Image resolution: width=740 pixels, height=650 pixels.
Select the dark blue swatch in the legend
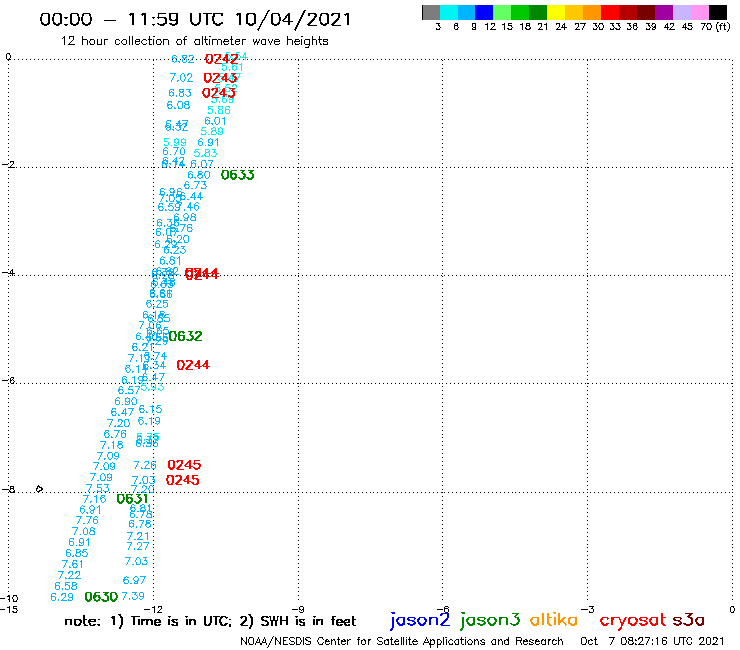click(485, 12)
